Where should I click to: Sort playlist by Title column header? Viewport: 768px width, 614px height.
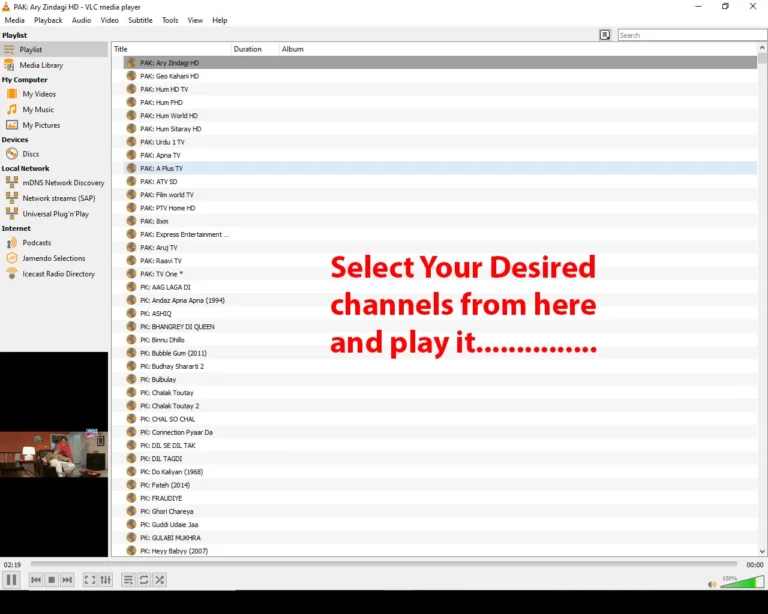click(170, 49)
